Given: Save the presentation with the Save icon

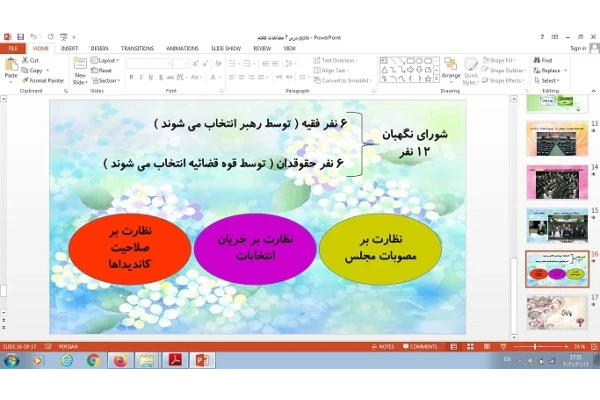Looking at the screenshot, I should 20,37.
